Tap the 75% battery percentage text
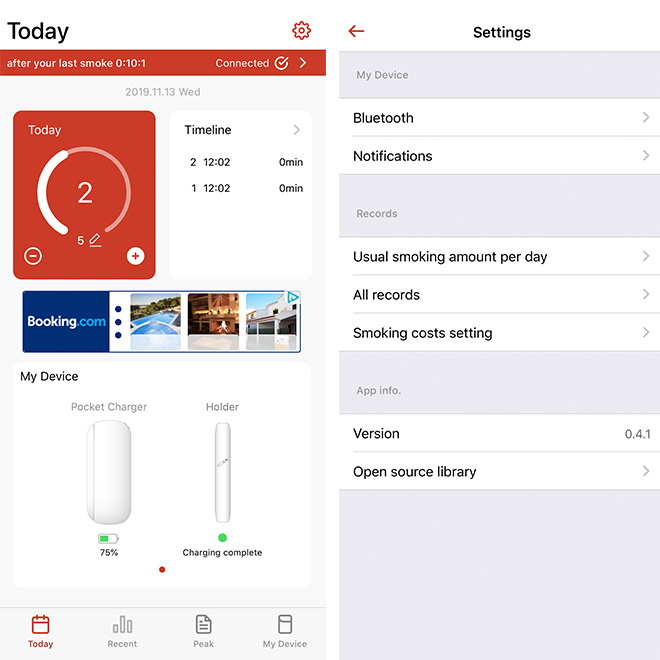This screenshot has width=660, height=660. (x=109, y=552)
